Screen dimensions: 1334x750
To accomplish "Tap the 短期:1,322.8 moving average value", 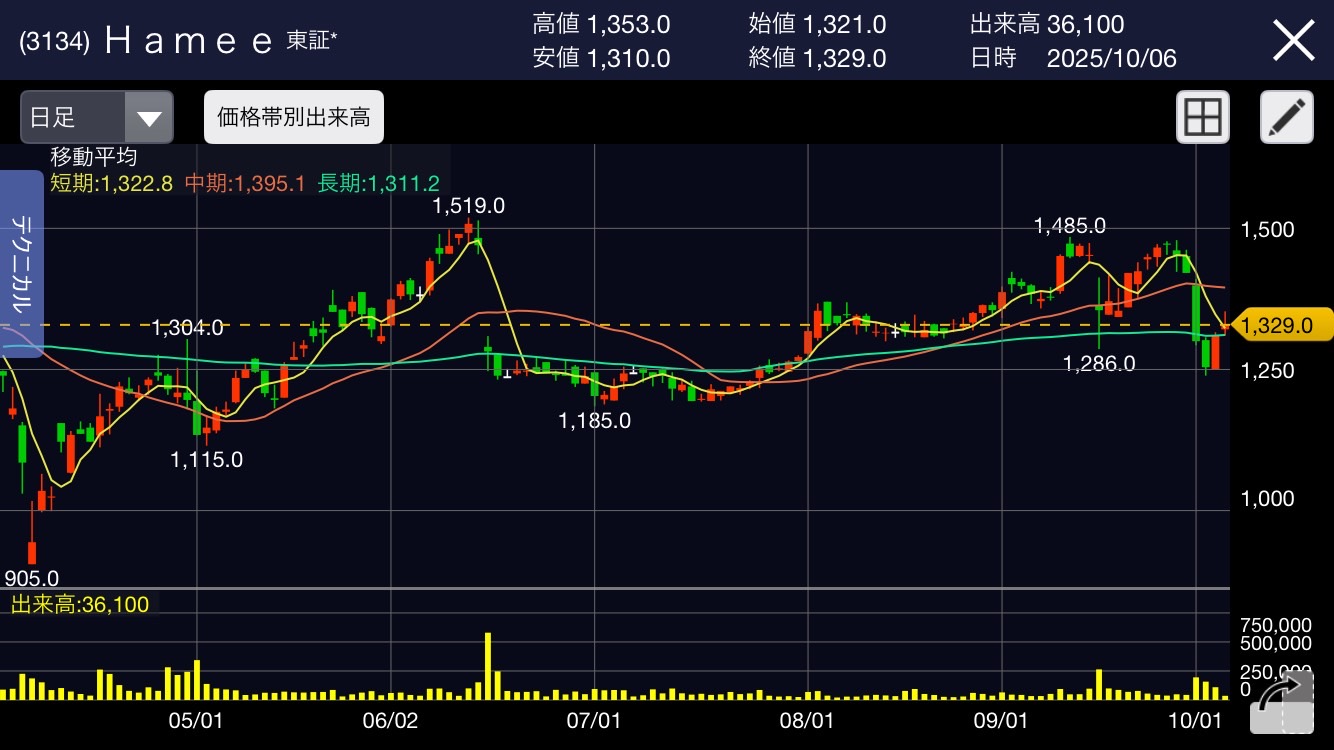I will pyautogui.click(x=112, y=183).
